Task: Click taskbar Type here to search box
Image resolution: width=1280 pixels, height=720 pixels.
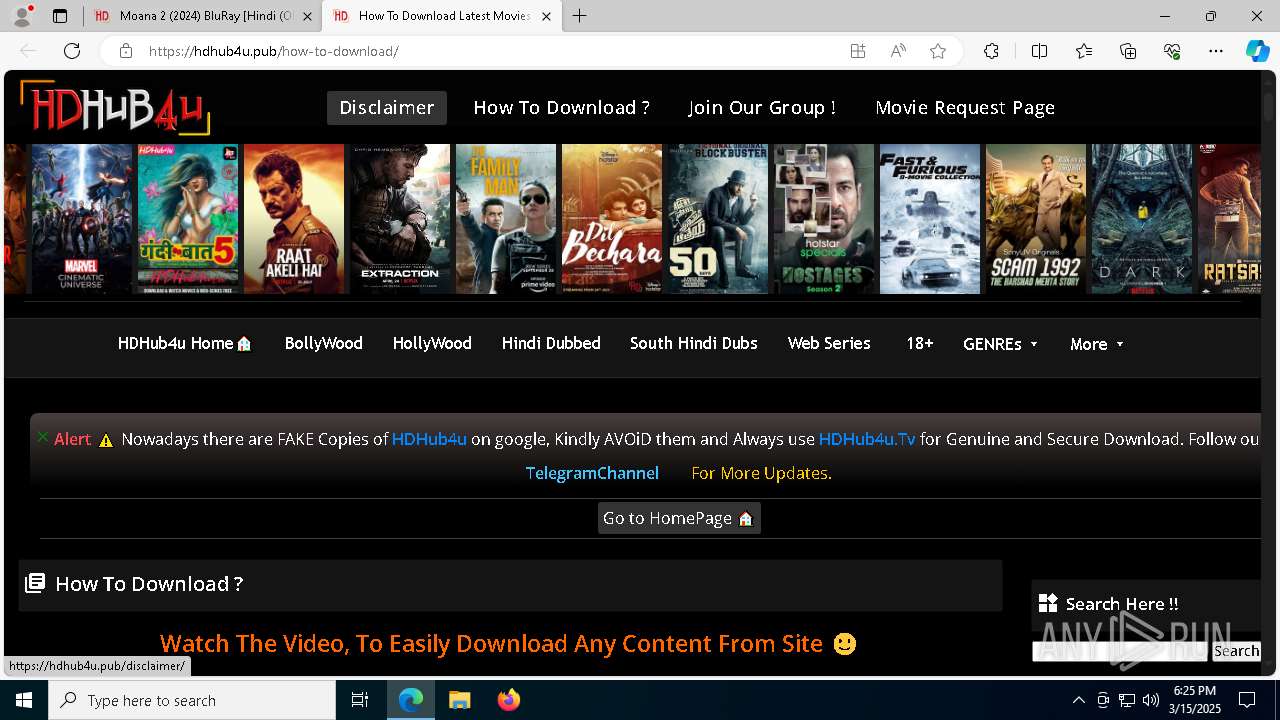Action: 192,700
